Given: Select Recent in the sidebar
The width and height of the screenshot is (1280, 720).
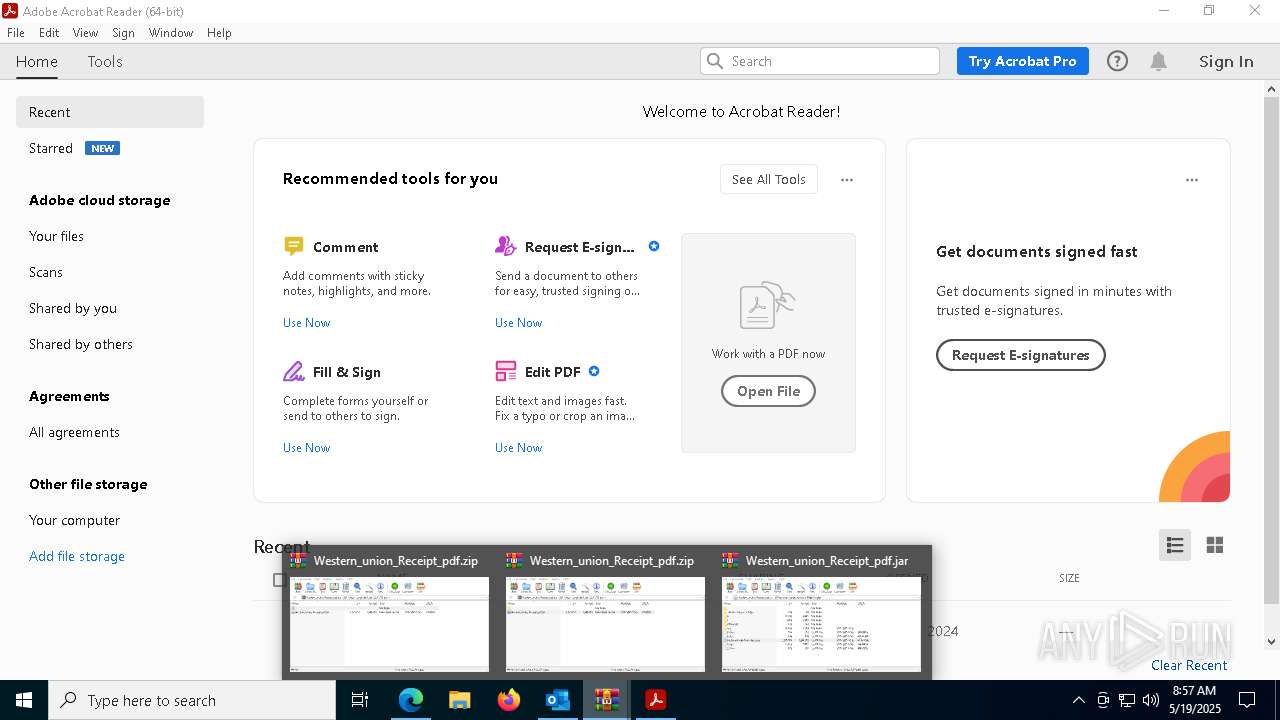Looking at the screenshot, I should click(x=110, y=112).
